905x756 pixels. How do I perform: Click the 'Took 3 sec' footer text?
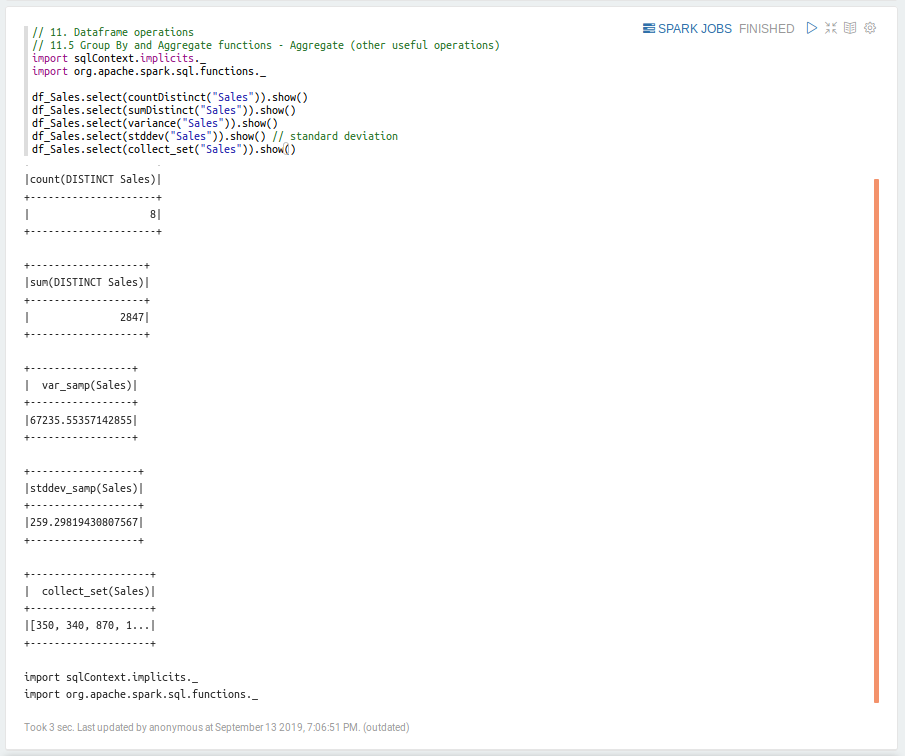coord(216,727)
